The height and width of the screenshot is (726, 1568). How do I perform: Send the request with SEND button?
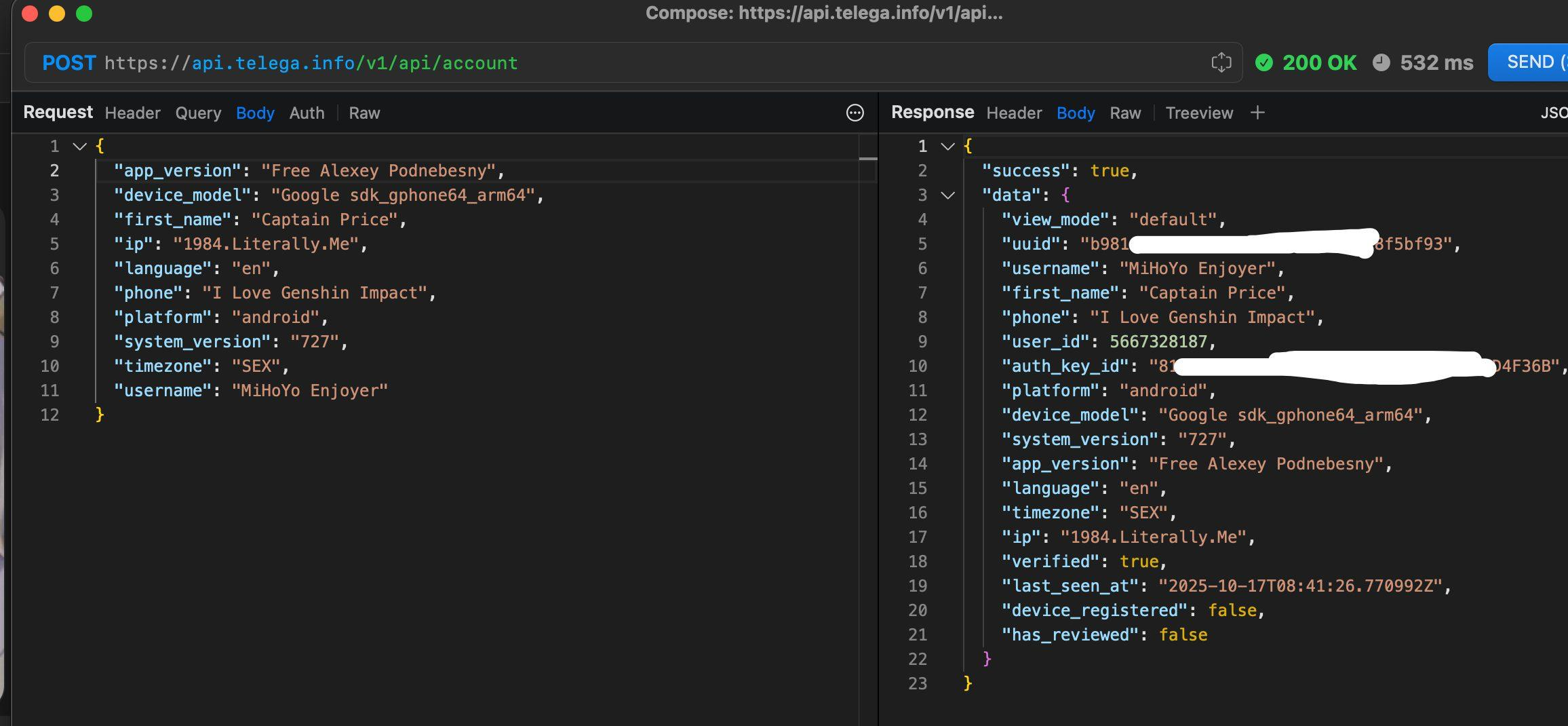[x=1528, y=62]
